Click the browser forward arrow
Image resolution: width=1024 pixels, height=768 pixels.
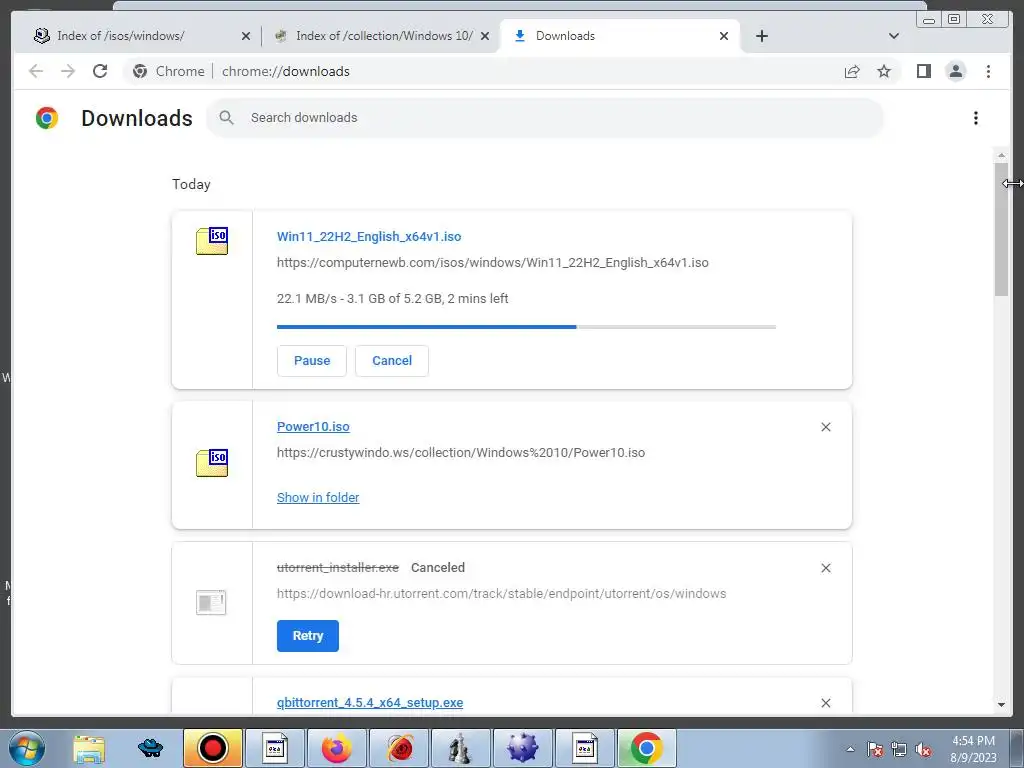click(x=68, y=71)
